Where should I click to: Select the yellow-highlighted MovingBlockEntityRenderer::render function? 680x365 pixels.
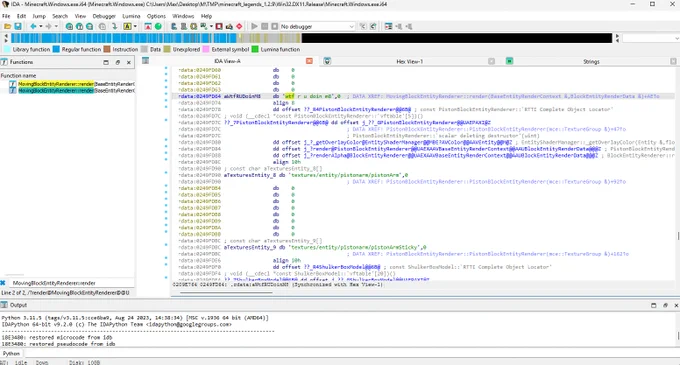coord(72,84)
